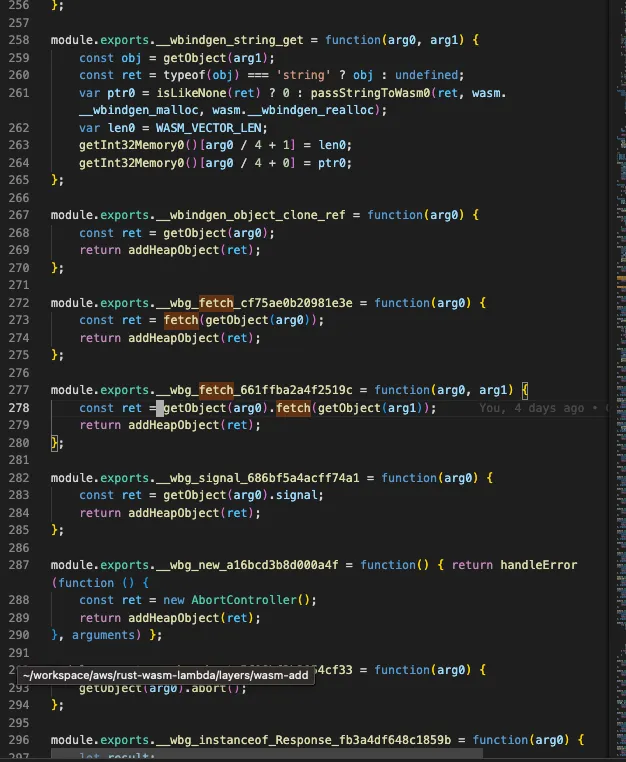Click getInt32Memory0 call on line 264
626x762 pixels.
131,163
